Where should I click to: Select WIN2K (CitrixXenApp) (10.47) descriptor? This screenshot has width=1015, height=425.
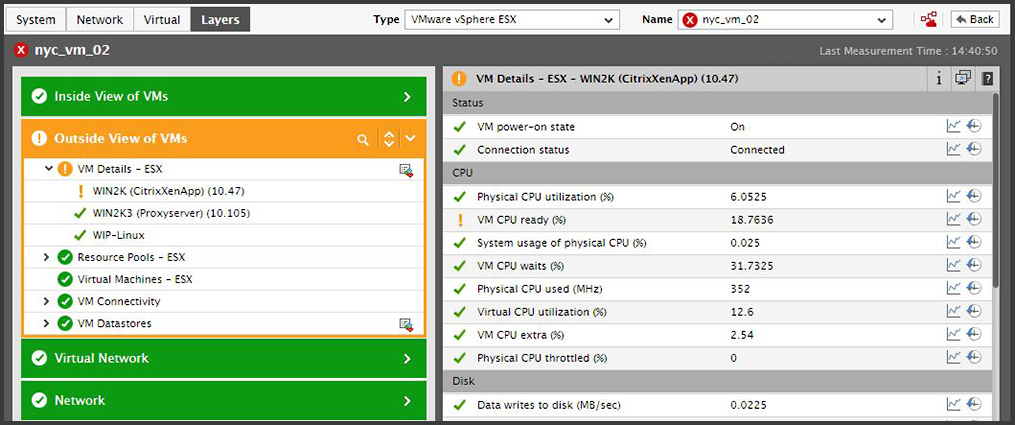[169, 191]
